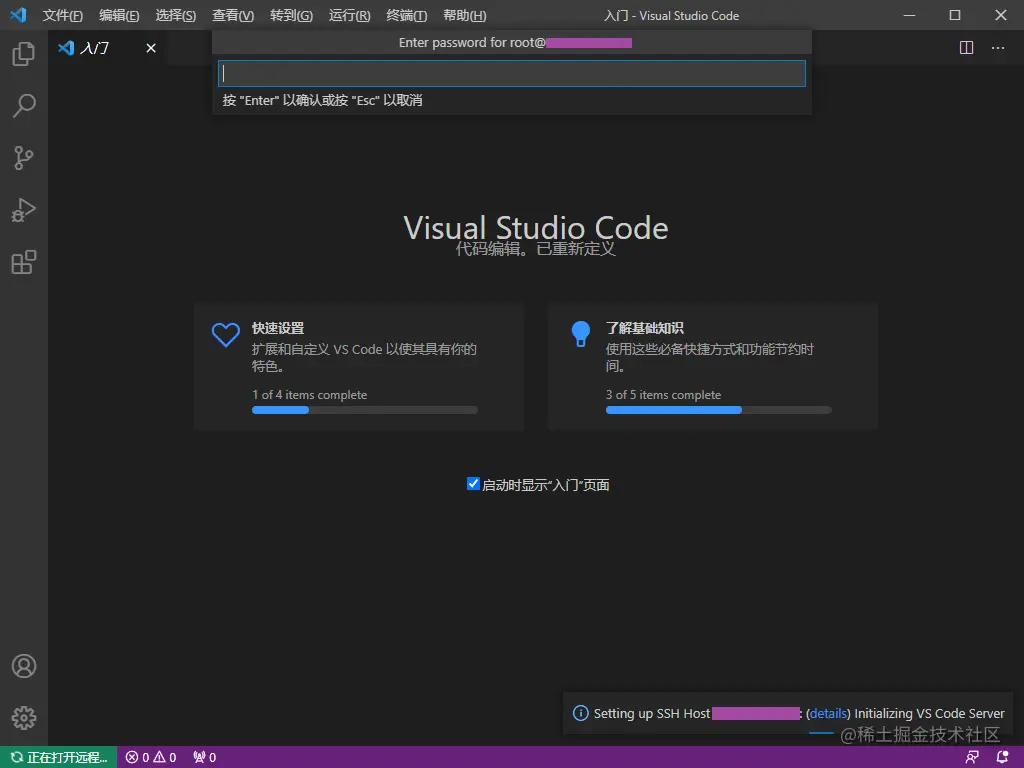Click the details link in SSH notification
Viewport: 1024px width, 768px height.
click(828, 714)
